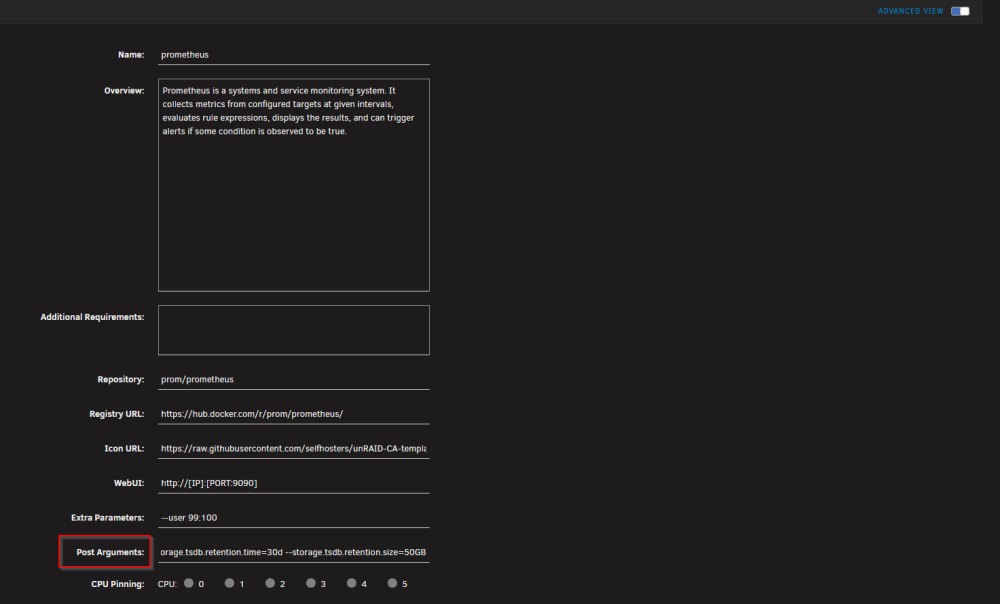Enable CPU pinning for core 5
Image resolution: width=1000 pixels, height=604 pixels.
pos(392,583)
